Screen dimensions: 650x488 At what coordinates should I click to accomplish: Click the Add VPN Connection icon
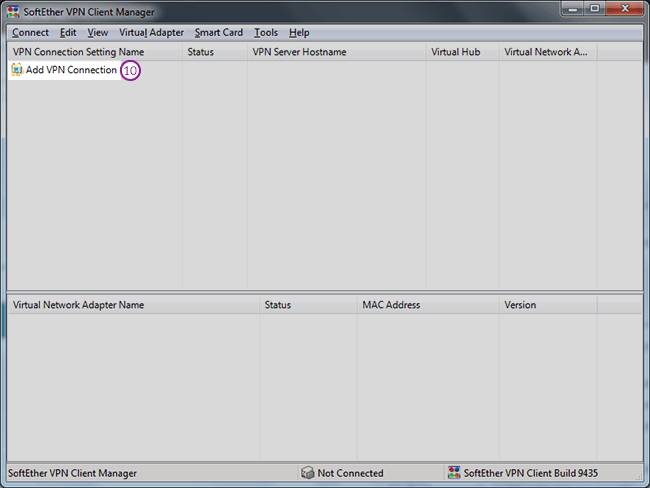click(17, 70)
